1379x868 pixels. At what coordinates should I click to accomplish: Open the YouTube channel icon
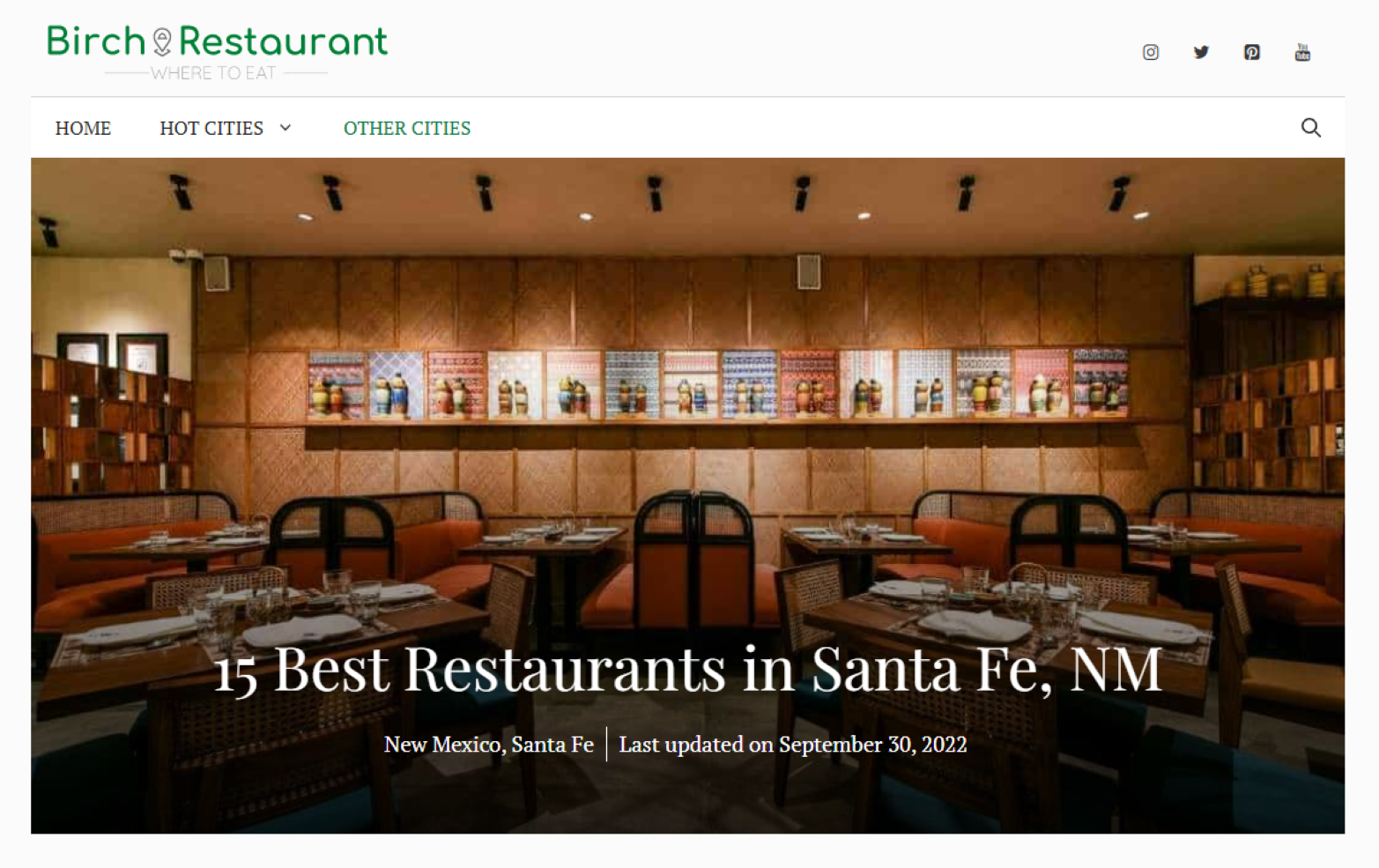pos(1302,52)
